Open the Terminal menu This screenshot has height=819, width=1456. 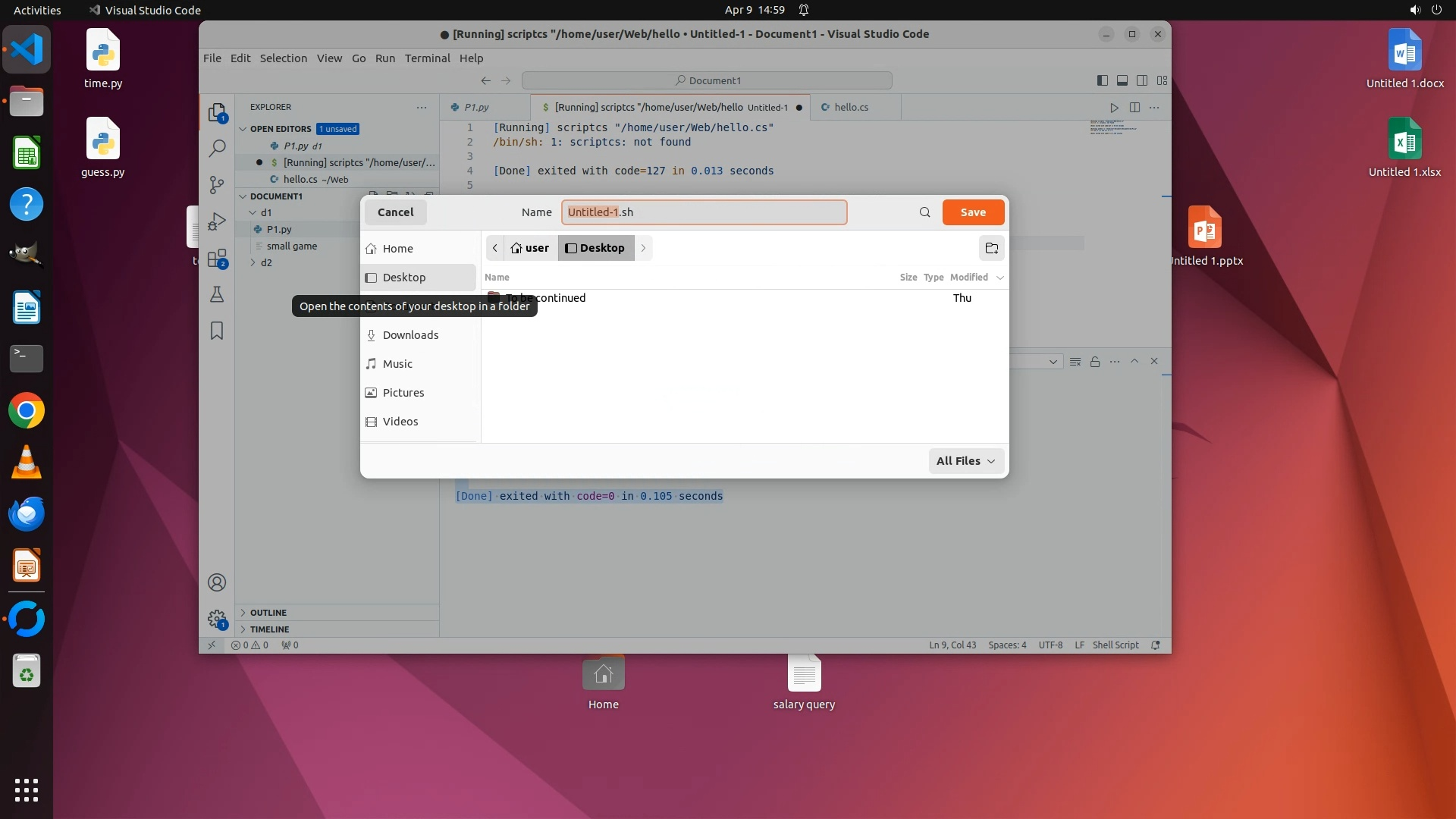pos(427,58)
